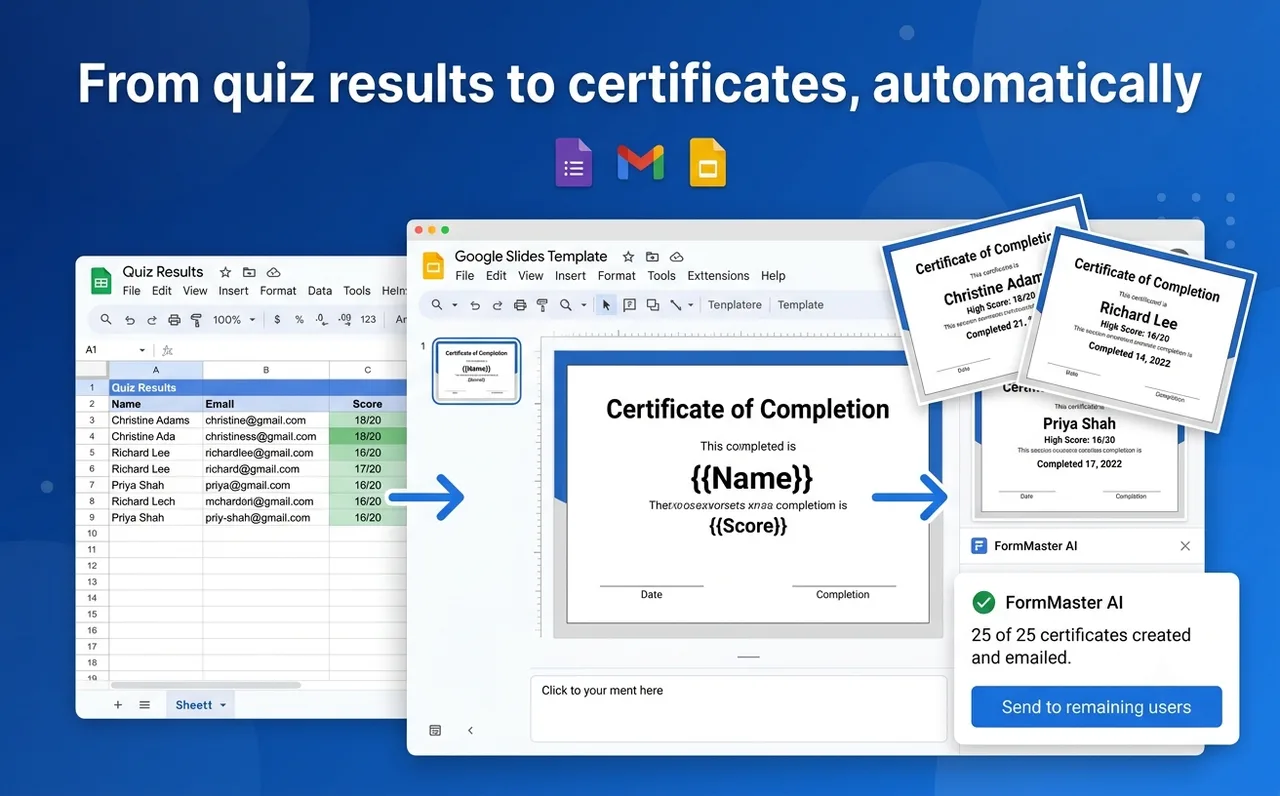
Task: Choose the select arrow cursor tool in Slides
Action: (x=606, y=305)
